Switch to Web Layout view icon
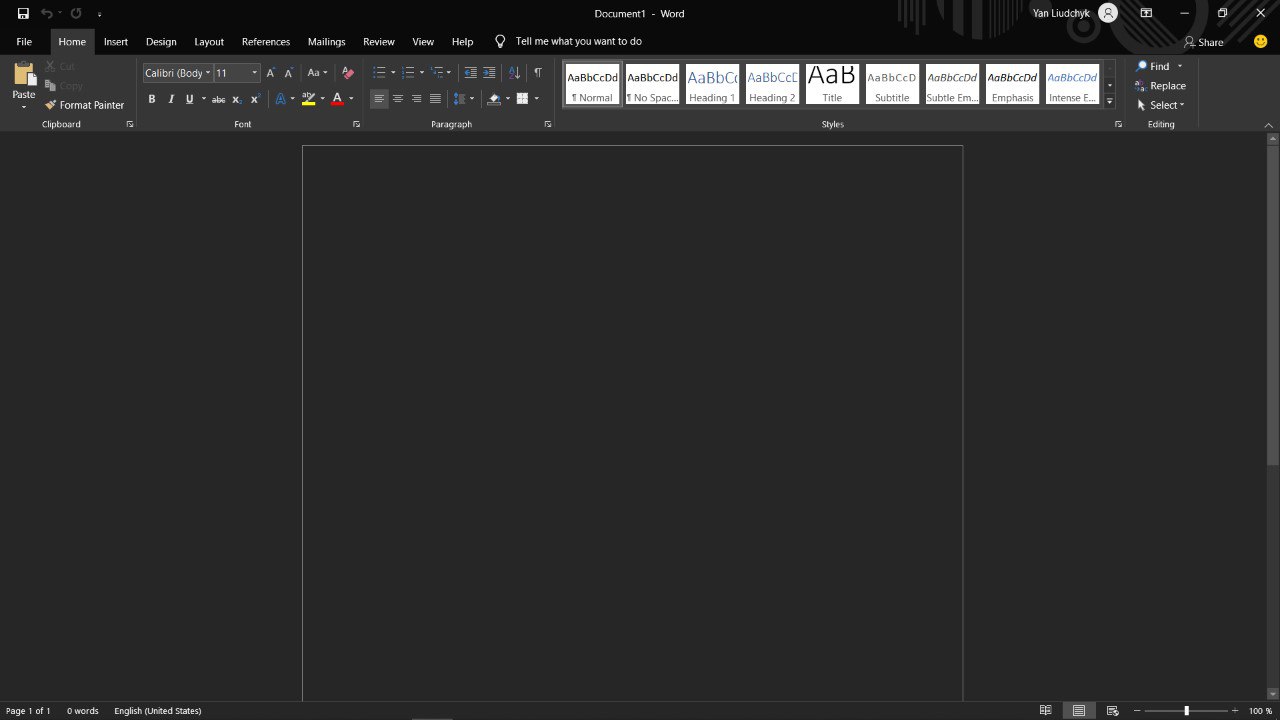 [x=1112, y=711]
